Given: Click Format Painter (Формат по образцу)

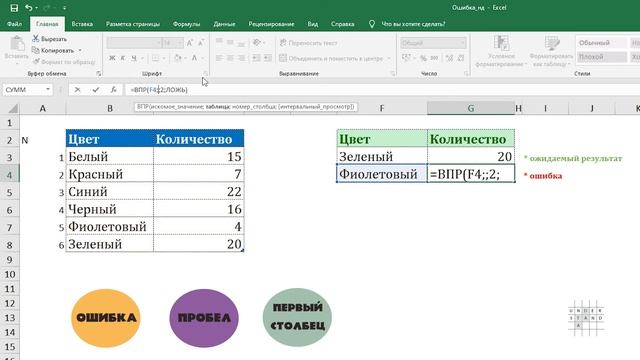Looking at the screenshot, I should [x=64, y=62].
